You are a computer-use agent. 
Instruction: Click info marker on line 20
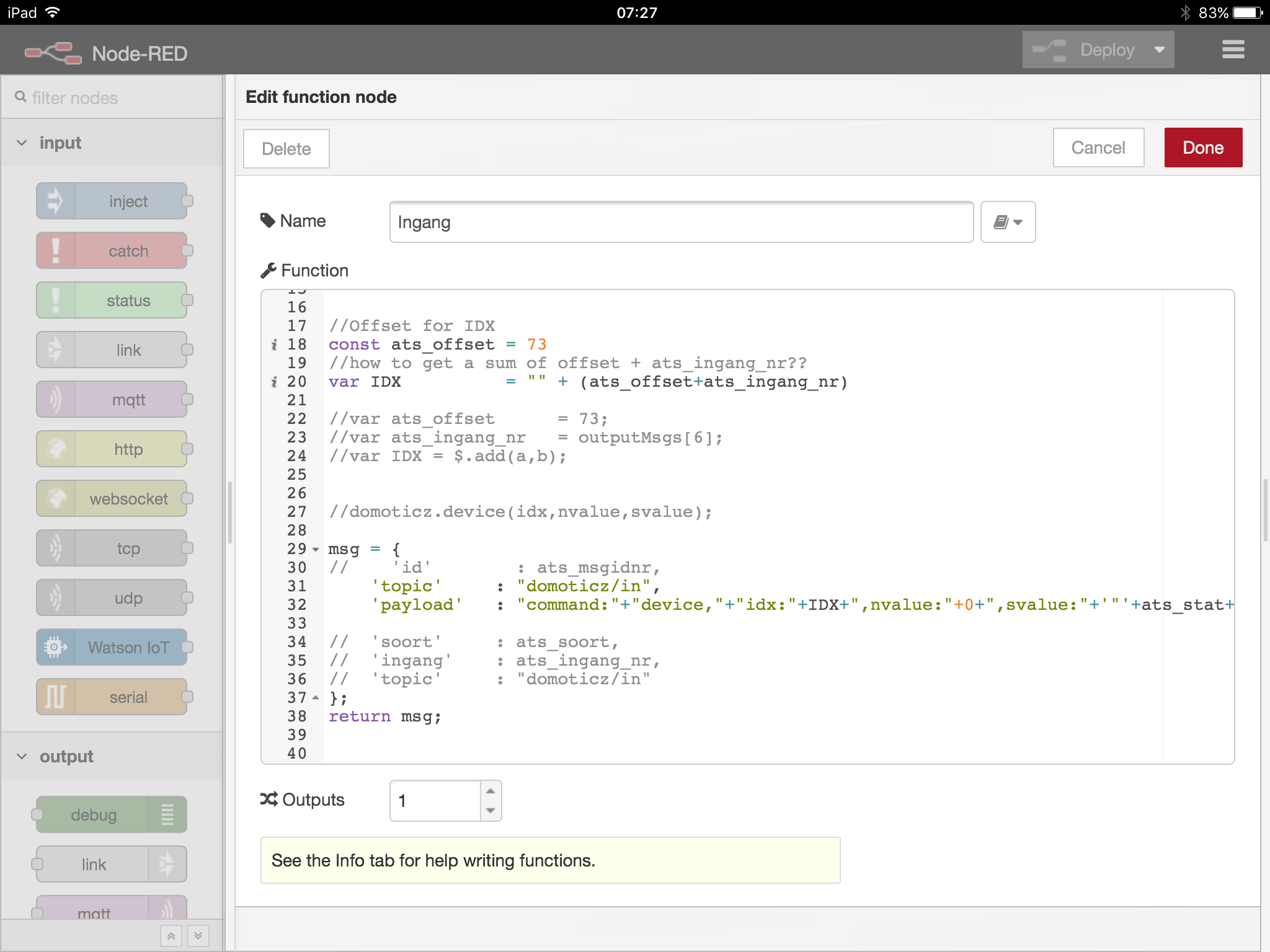274,382
